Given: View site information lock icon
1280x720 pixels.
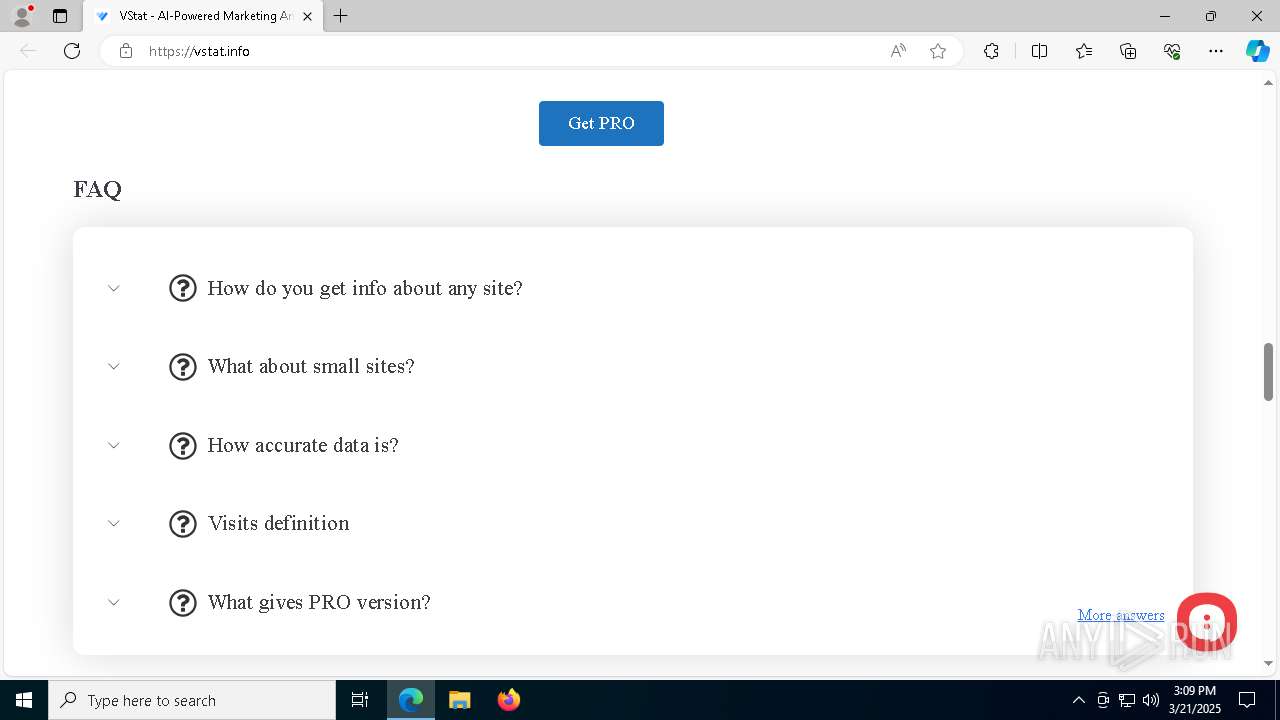Looking at the screenshot, I should [x=126, y=51].
